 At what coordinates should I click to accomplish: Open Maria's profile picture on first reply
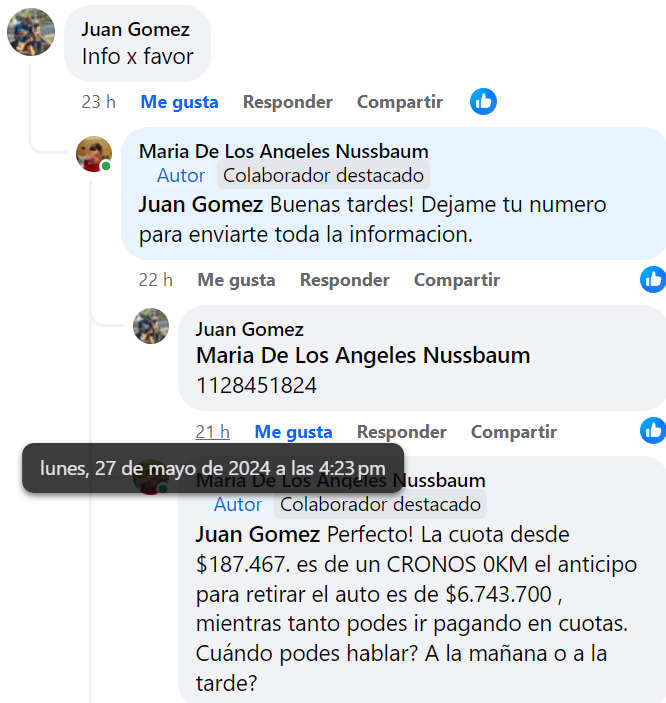(94, 153)
